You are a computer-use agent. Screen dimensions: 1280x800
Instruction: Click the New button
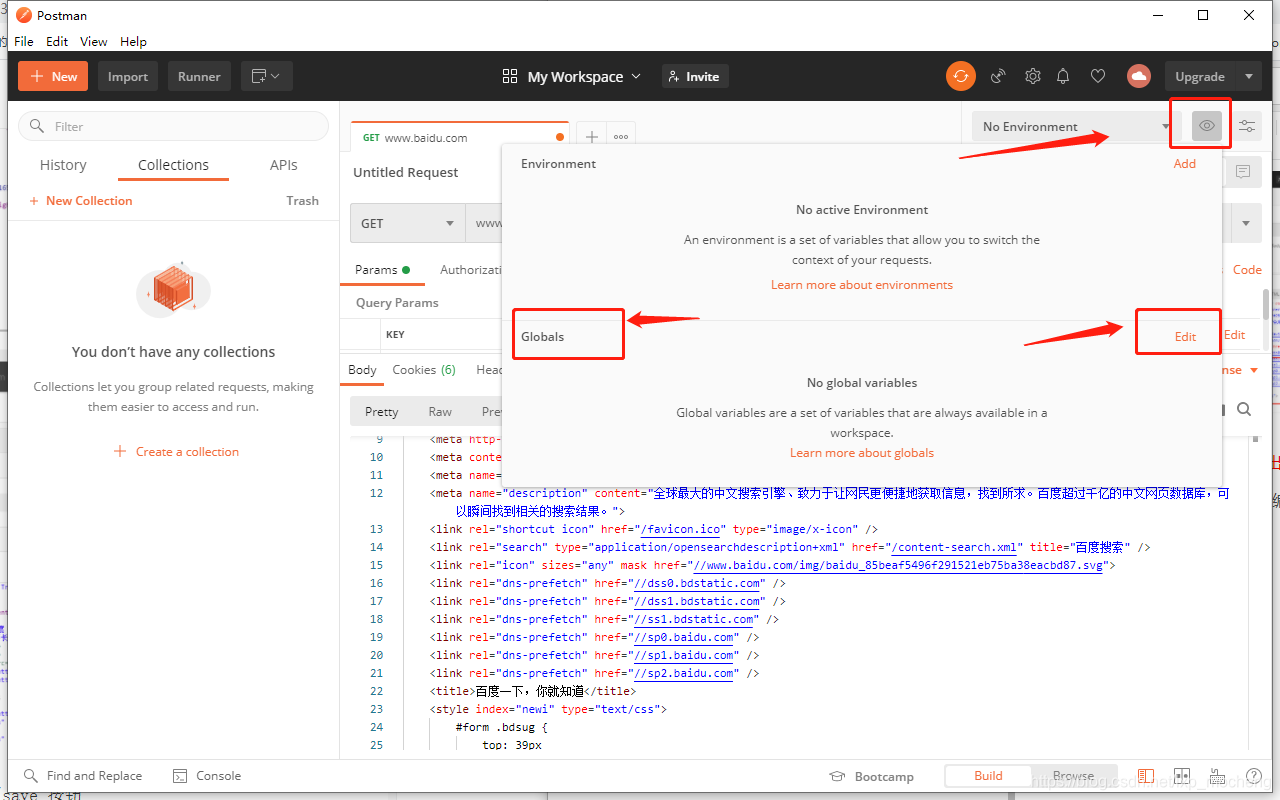(53, 76)
